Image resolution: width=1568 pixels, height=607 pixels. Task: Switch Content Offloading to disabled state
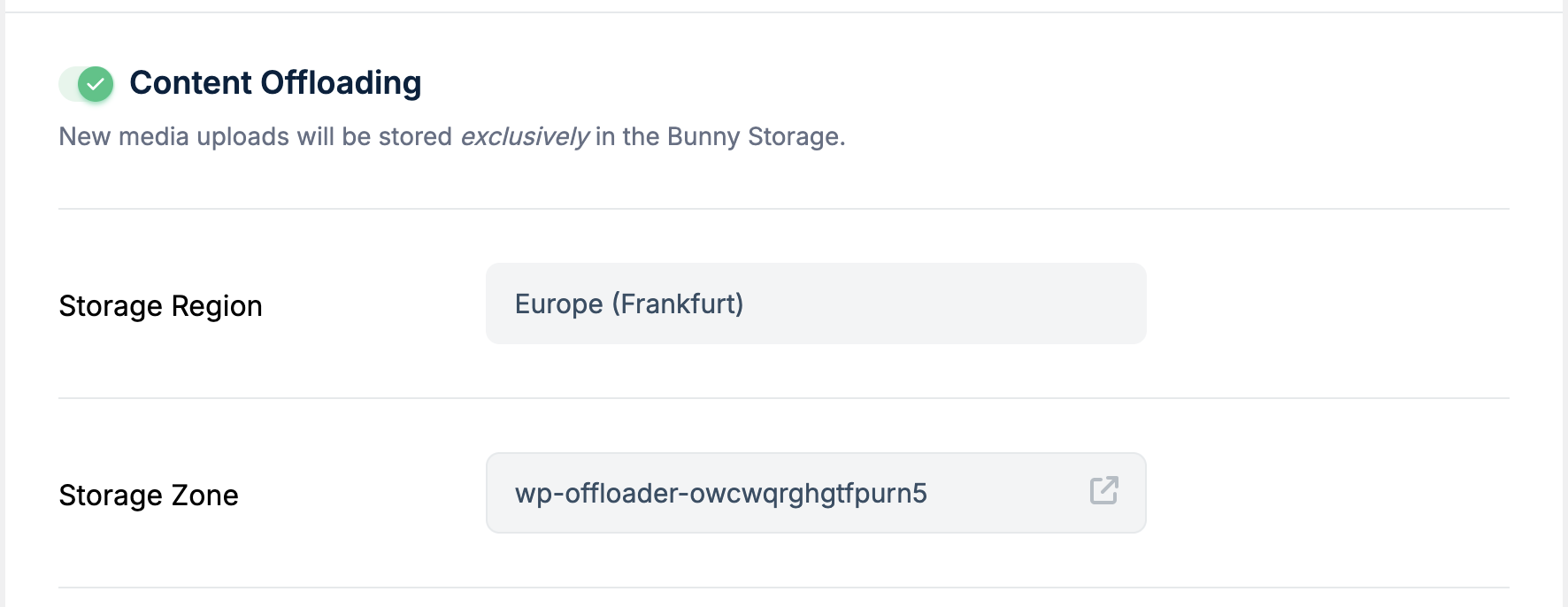pos(86,82)
